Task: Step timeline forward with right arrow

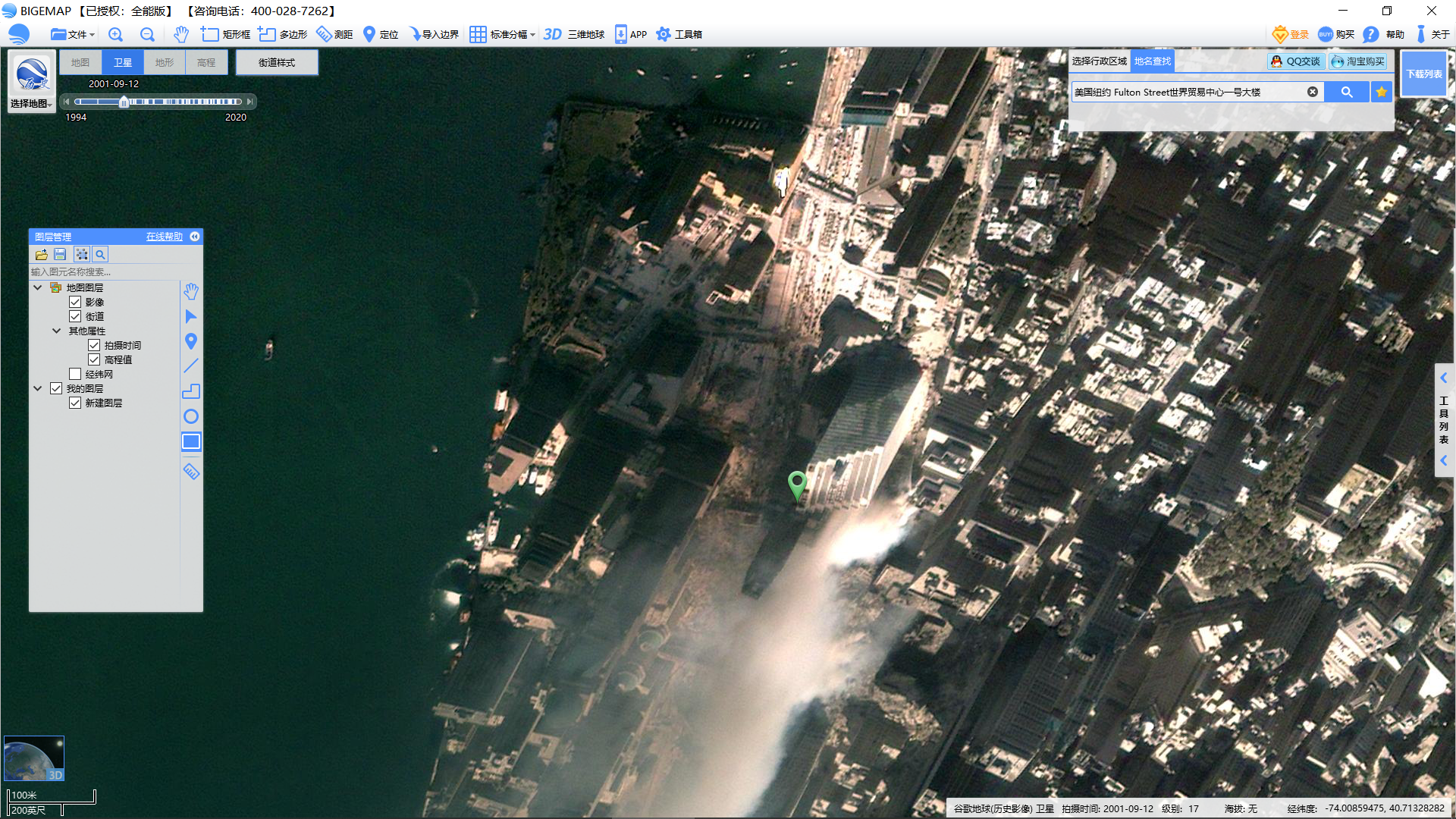Action: (249, 102)
